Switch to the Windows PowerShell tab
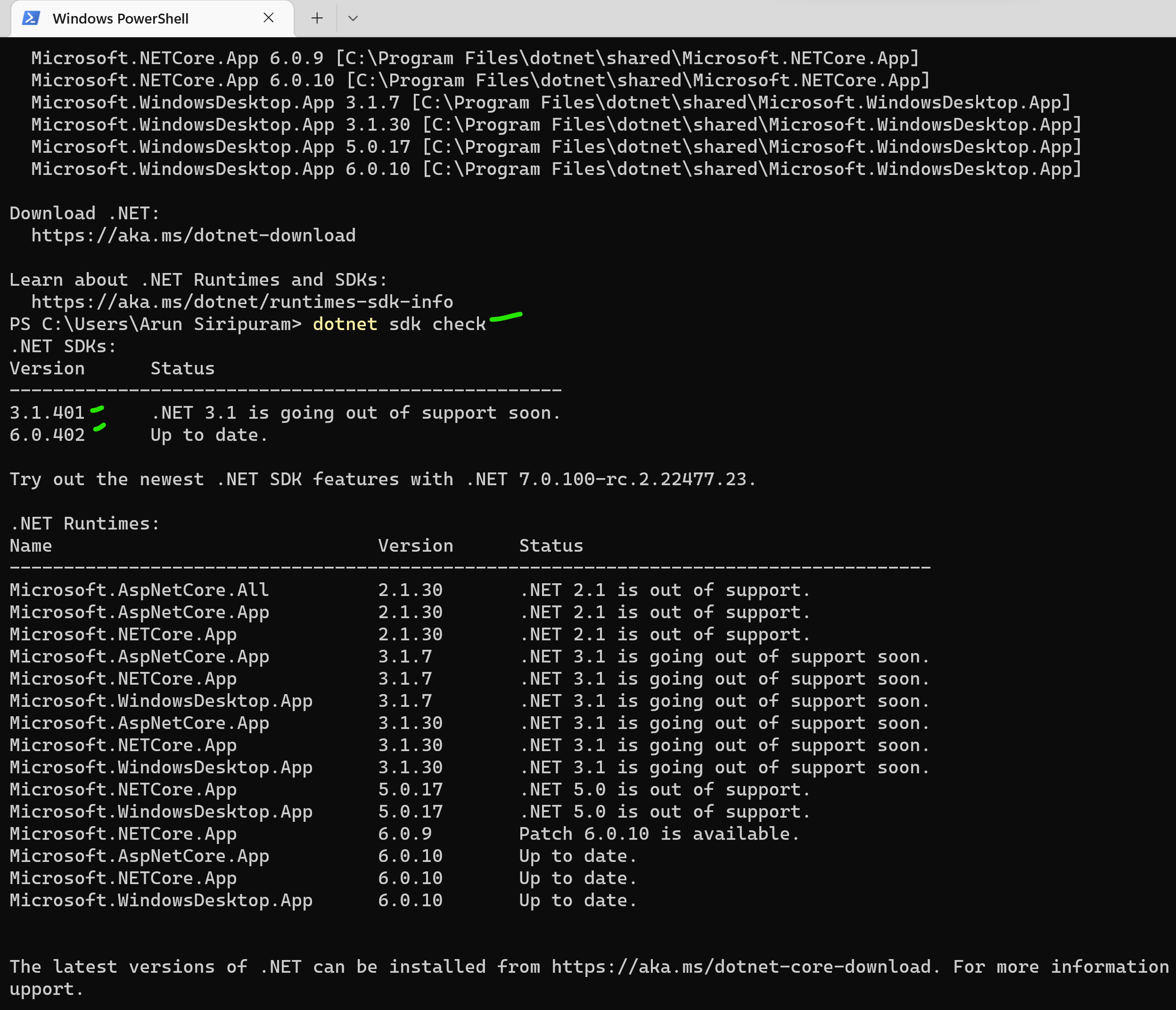This screenshot has height=1010, width=1176. tap(121, 18)
